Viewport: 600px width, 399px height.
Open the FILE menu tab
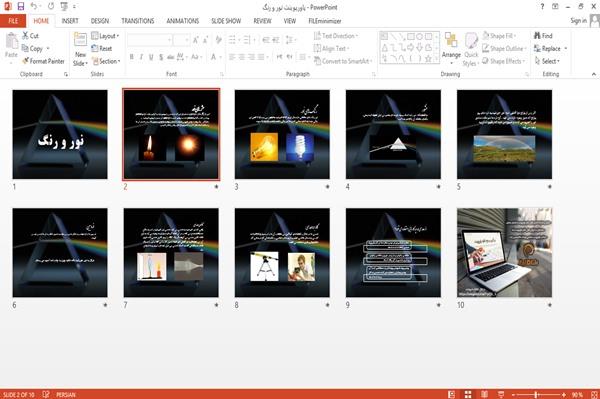[x=13, y=21]
